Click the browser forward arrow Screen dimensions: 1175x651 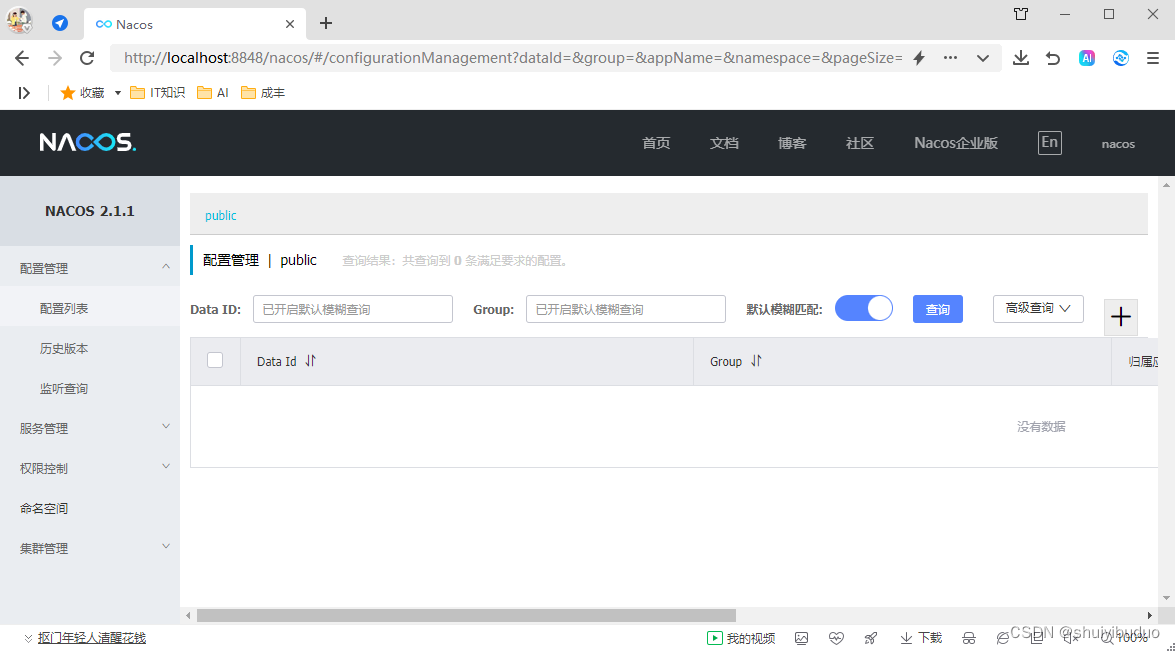click(x=55, y=58)
